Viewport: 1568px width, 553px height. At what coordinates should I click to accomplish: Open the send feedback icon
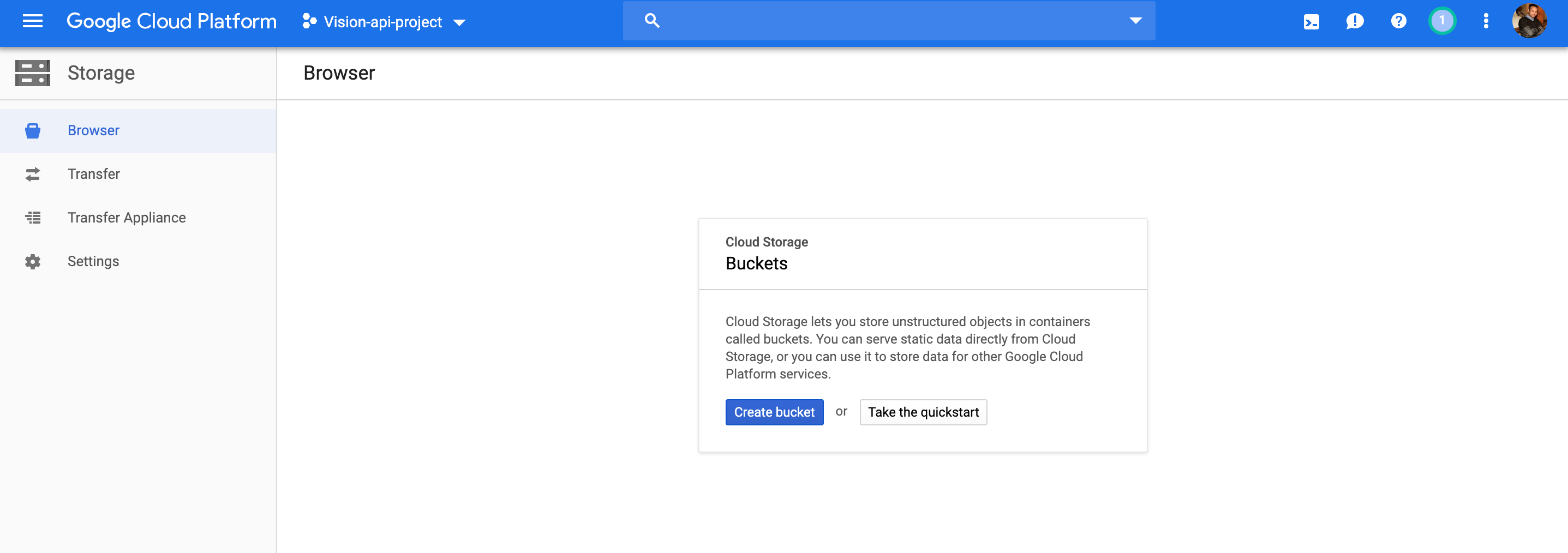1355,21
